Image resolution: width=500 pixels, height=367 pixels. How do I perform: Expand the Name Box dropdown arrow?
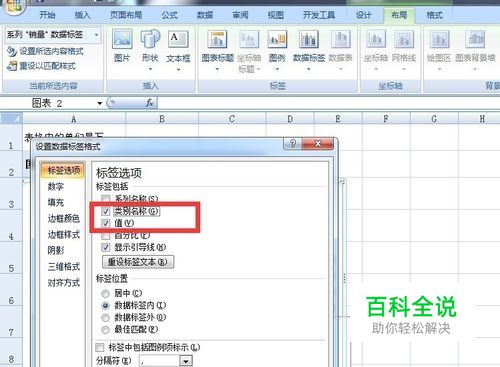click(99, 103)
